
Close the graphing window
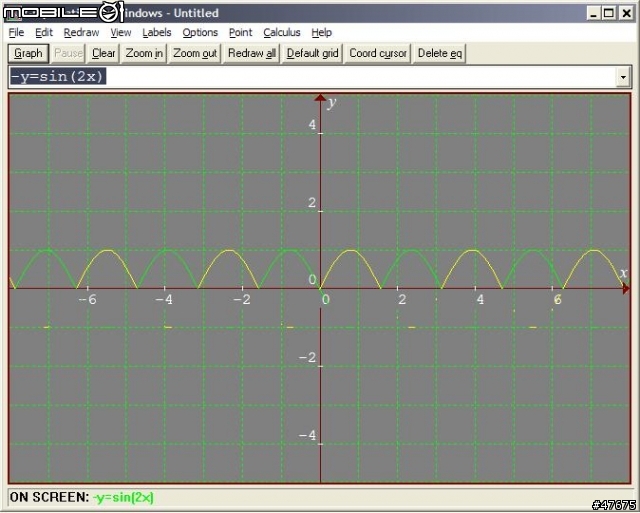pyautogui.click(x=626, y=13)
